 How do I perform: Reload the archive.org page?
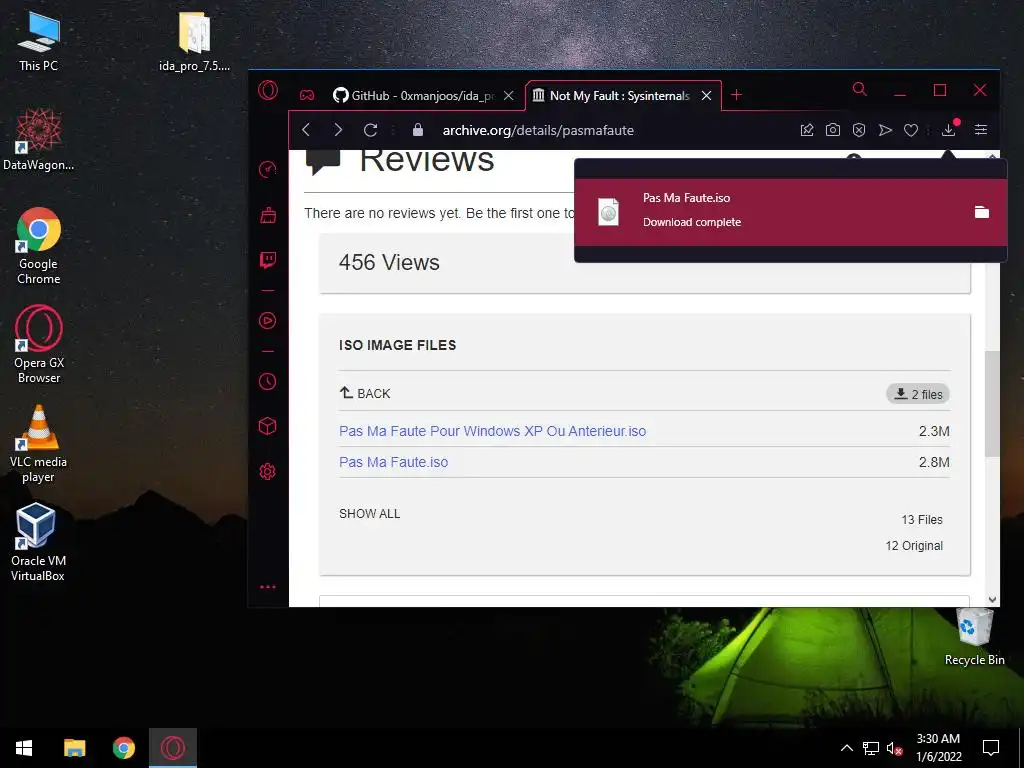(370, 130)
